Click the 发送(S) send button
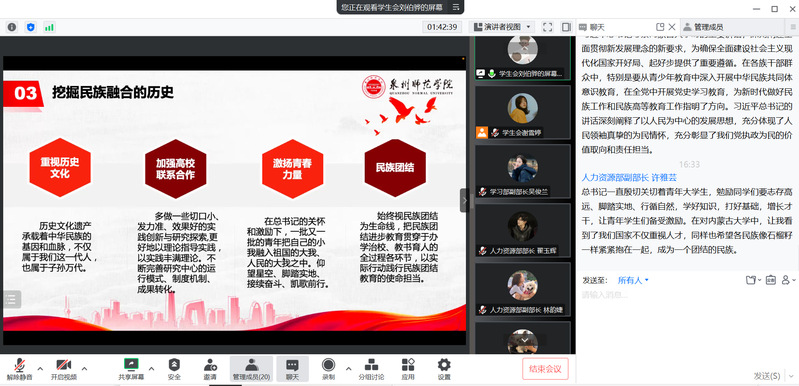Viewport: 799px width, 386px height. (766, 376)
